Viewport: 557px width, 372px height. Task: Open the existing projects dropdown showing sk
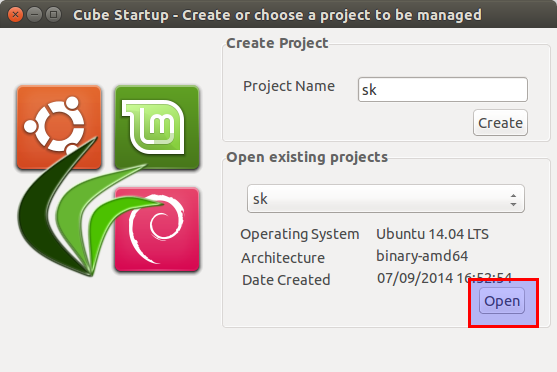385,199
